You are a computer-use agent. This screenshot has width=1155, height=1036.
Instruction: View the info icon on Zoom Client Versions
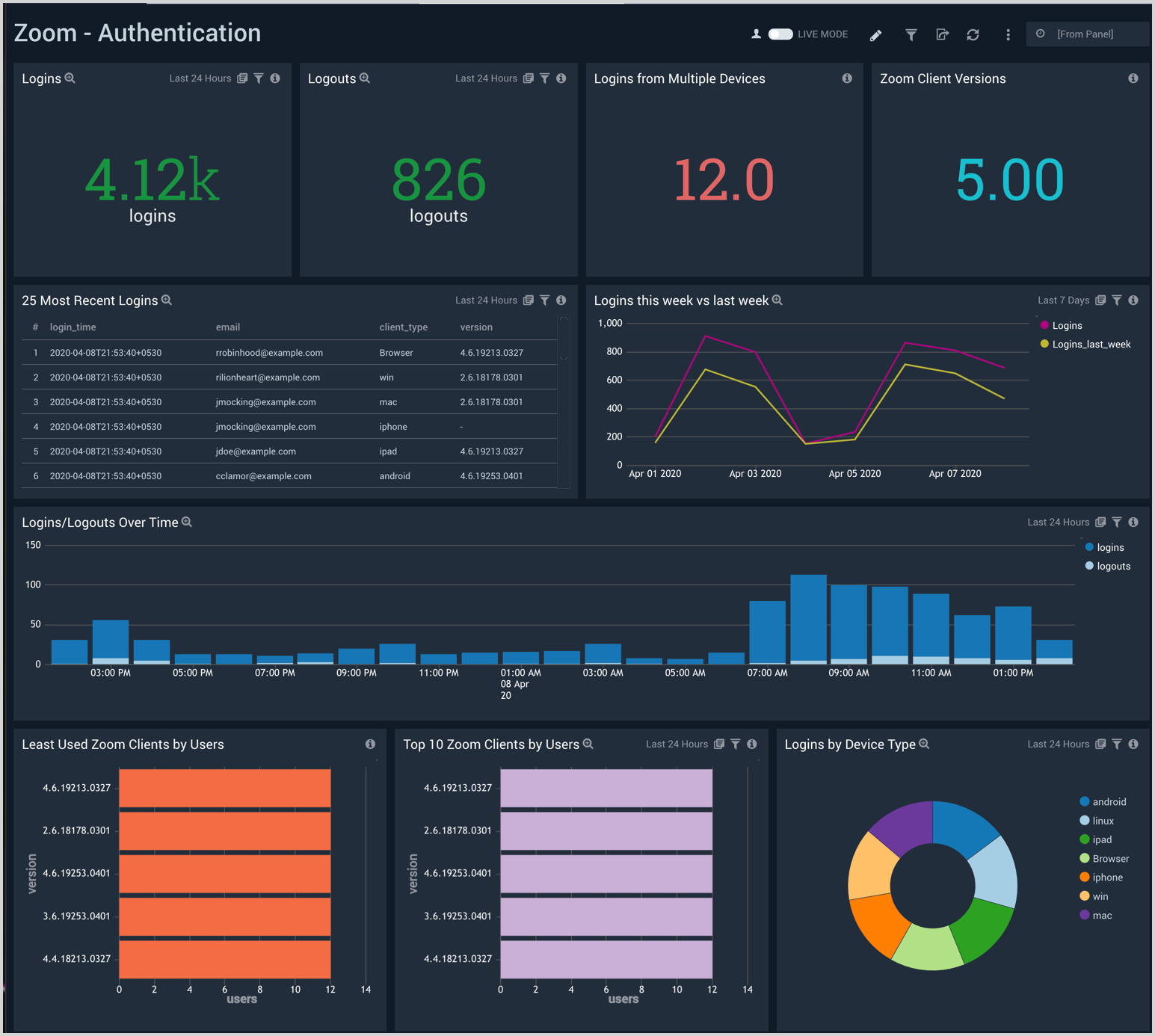point(1133,78)
